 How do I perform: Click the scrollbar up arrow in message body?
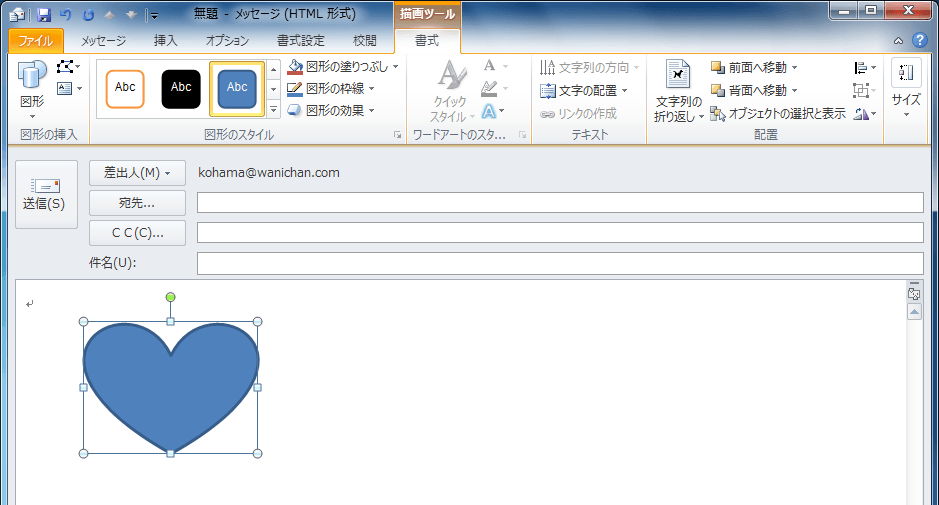pos(914,312)
